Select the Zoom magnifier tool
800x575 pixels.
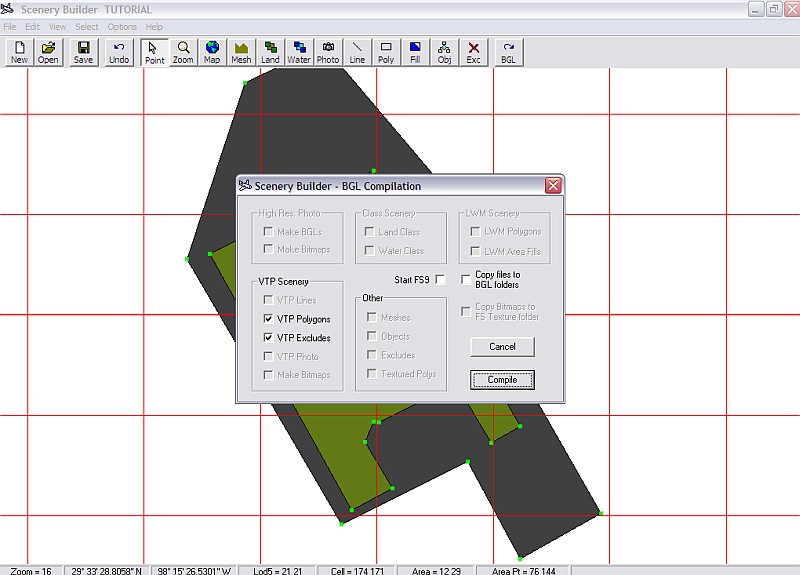coord(183,52)
